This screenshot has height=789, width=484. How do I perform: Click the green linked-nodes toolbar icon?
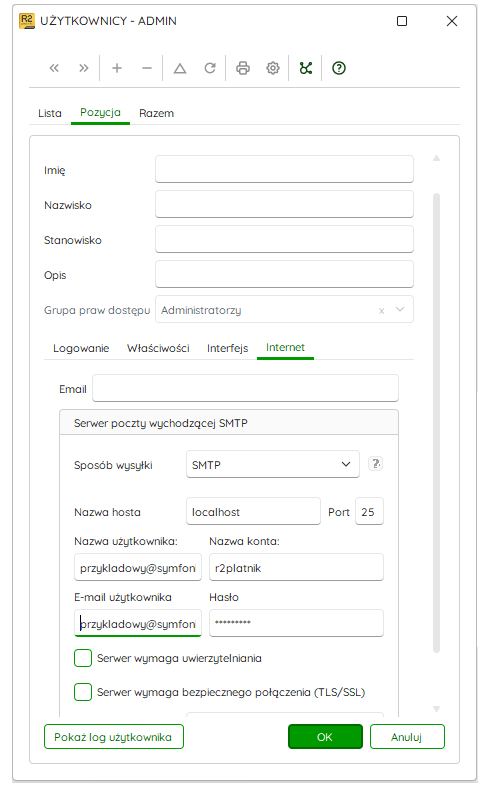click(306, 68)
